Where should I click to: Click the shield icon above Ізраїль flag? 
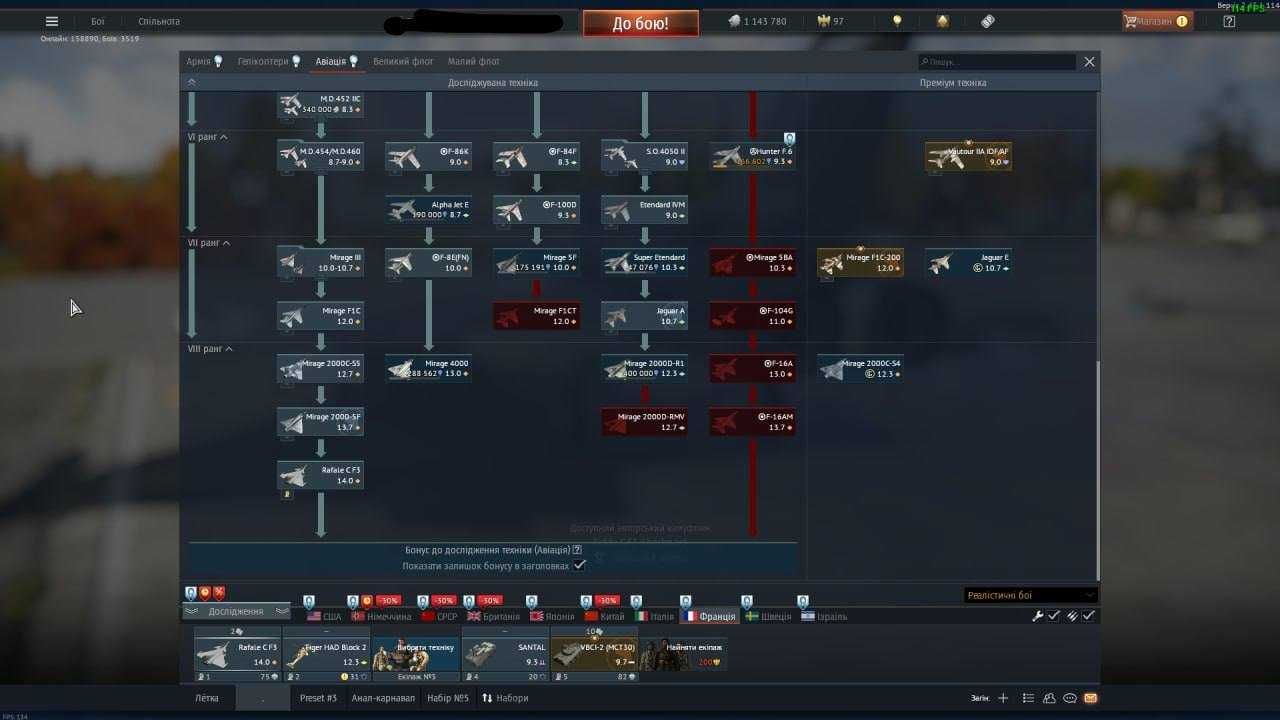coord(803,601)
